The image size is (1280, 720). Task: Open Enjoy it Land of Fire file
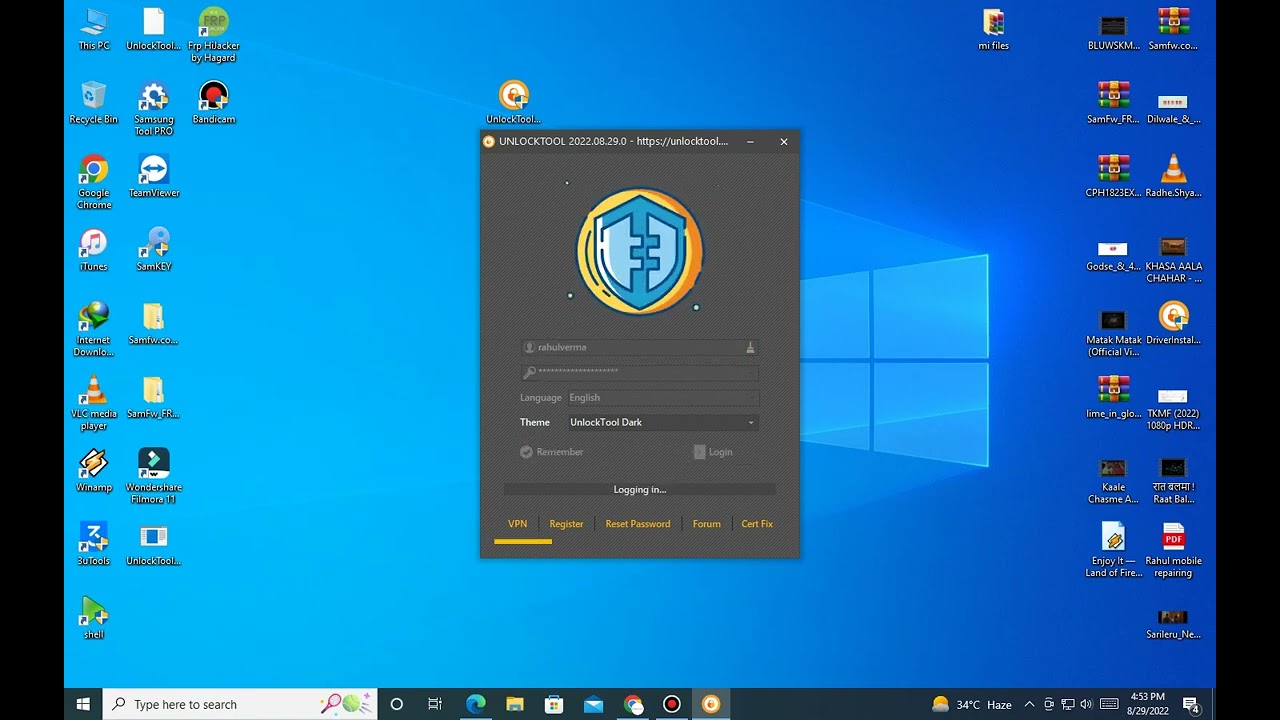[x=1113, y=550]
